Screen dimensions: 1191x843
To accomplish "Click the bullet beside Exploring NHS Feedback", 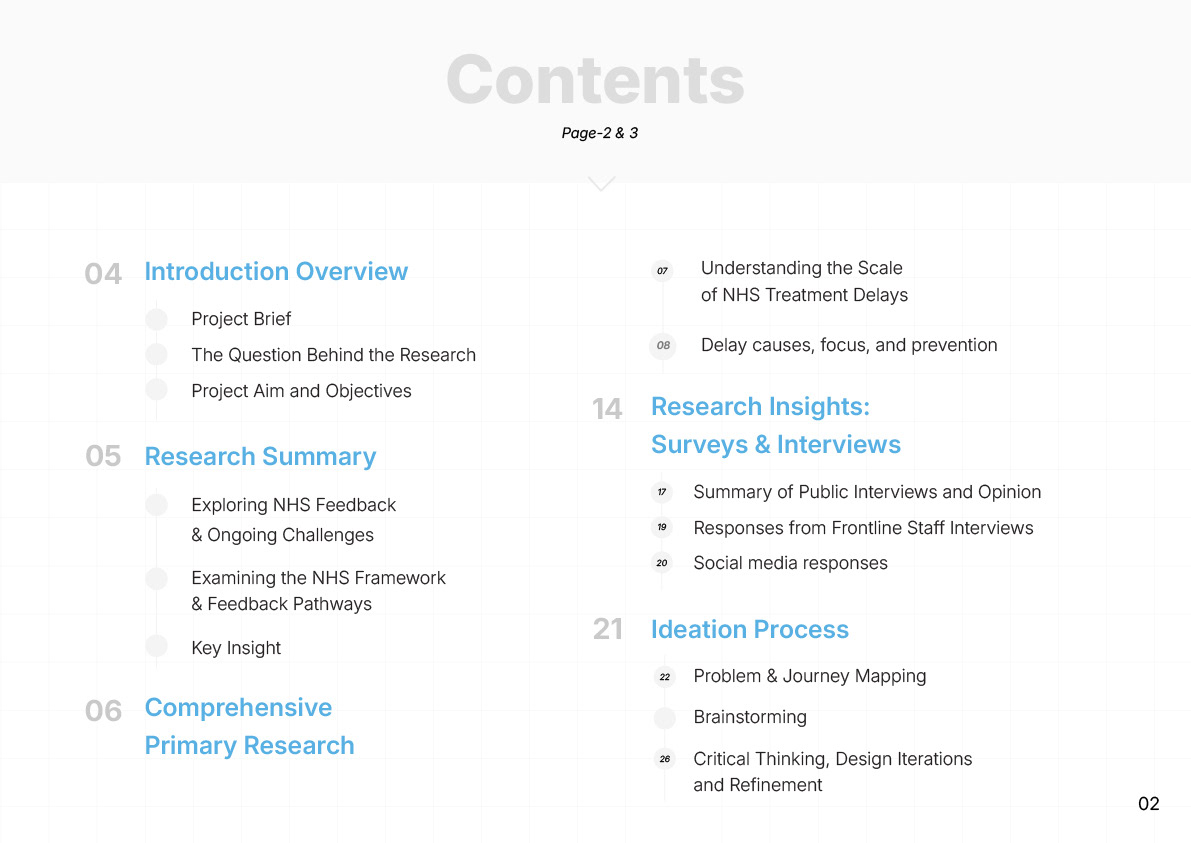I will click(156, 505).
